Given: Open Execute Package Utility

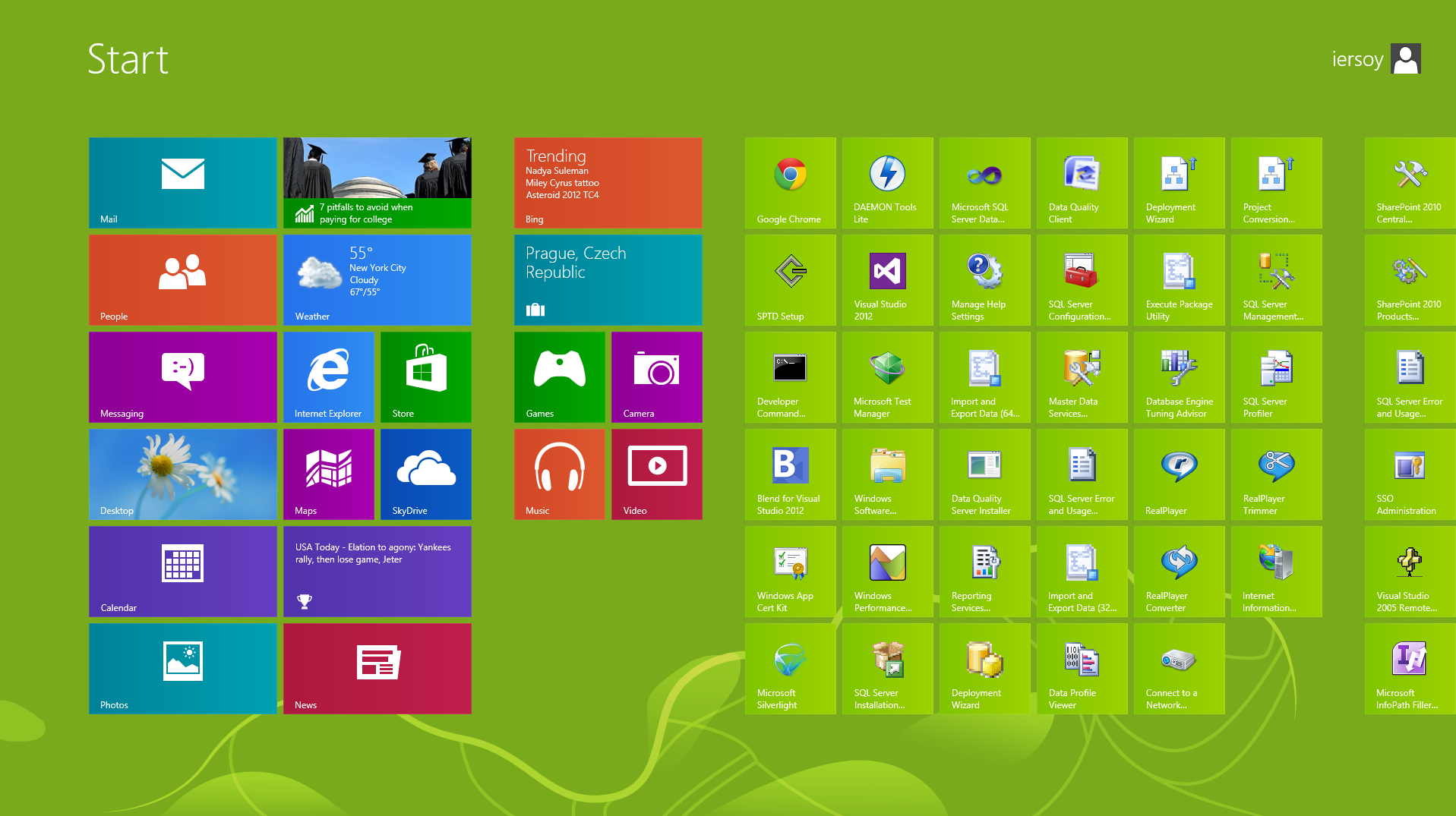Looking at the screenshot, I should click(x=1180, y=280).
